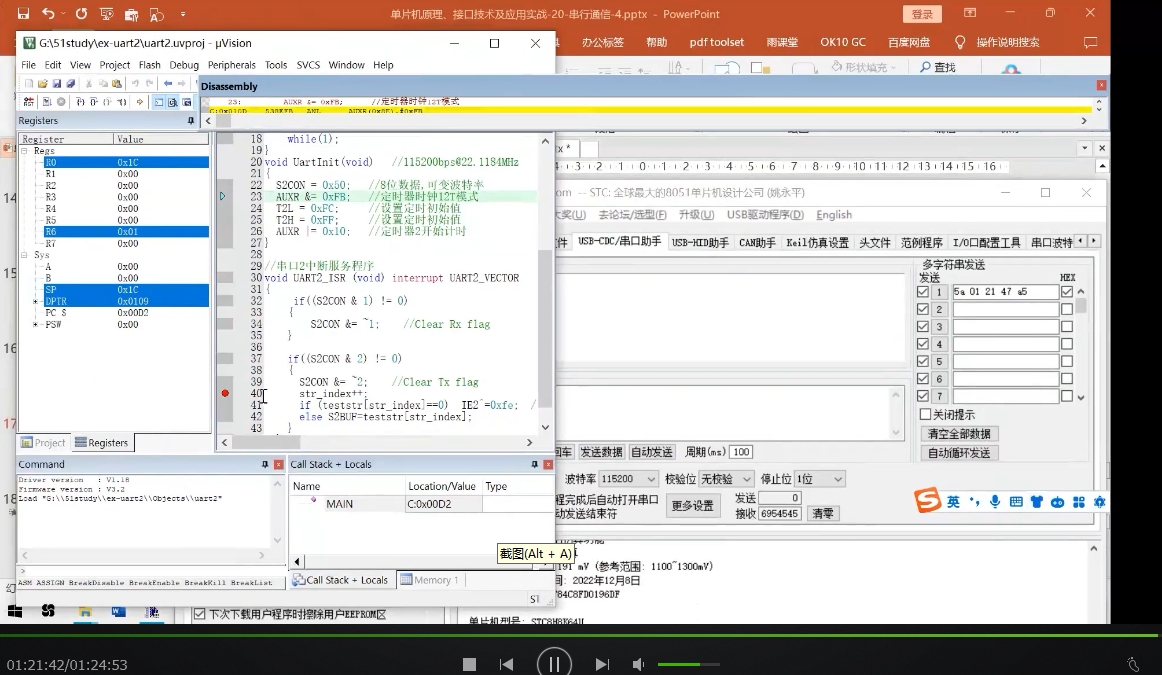Click the 清空全部数据 button

coord(959,434)
